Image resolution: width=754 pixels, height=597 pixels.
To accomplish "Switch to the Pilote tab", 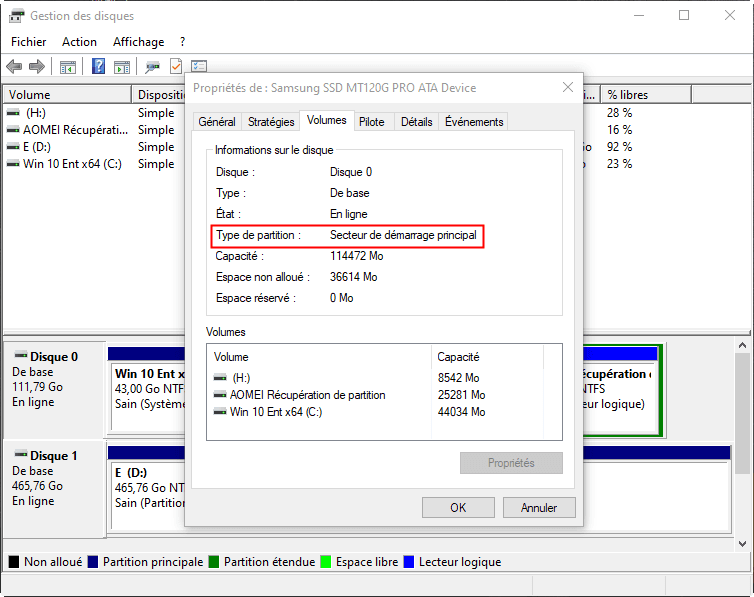I will point(372,122).
